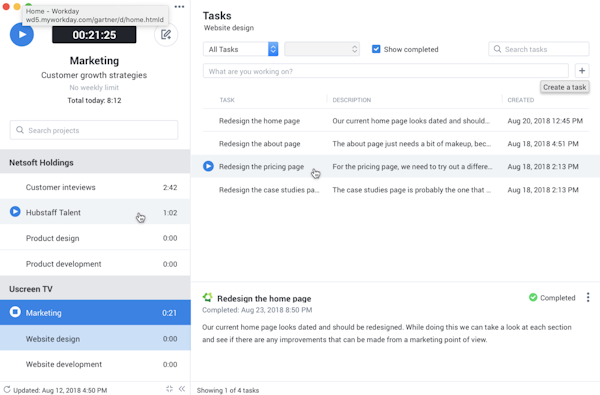The image size is (600, 395).
Task: Click the No weekly limit text
Action: point(94,87)
